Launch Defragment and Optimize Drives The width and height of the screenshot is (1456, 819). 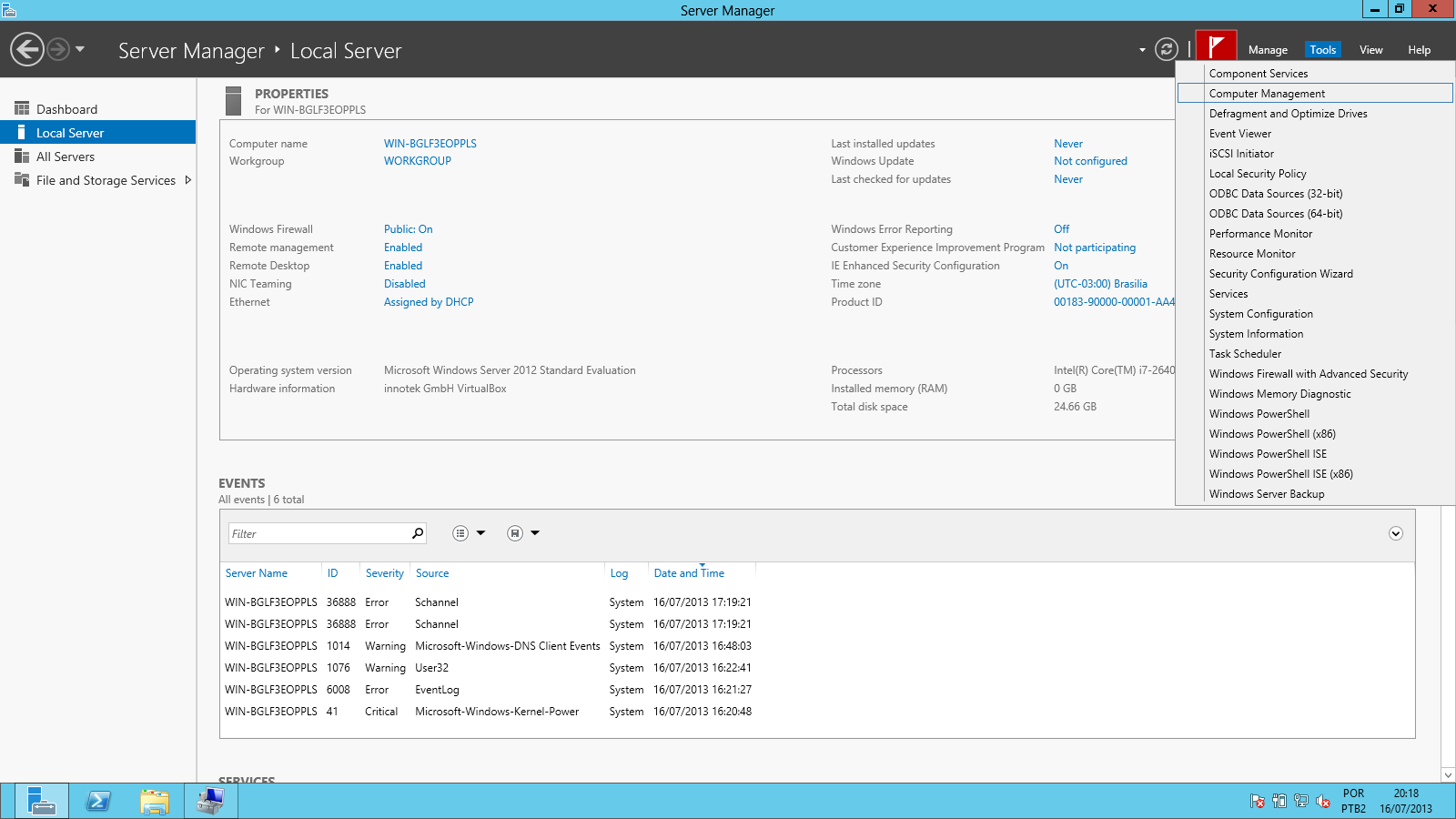1315,114
